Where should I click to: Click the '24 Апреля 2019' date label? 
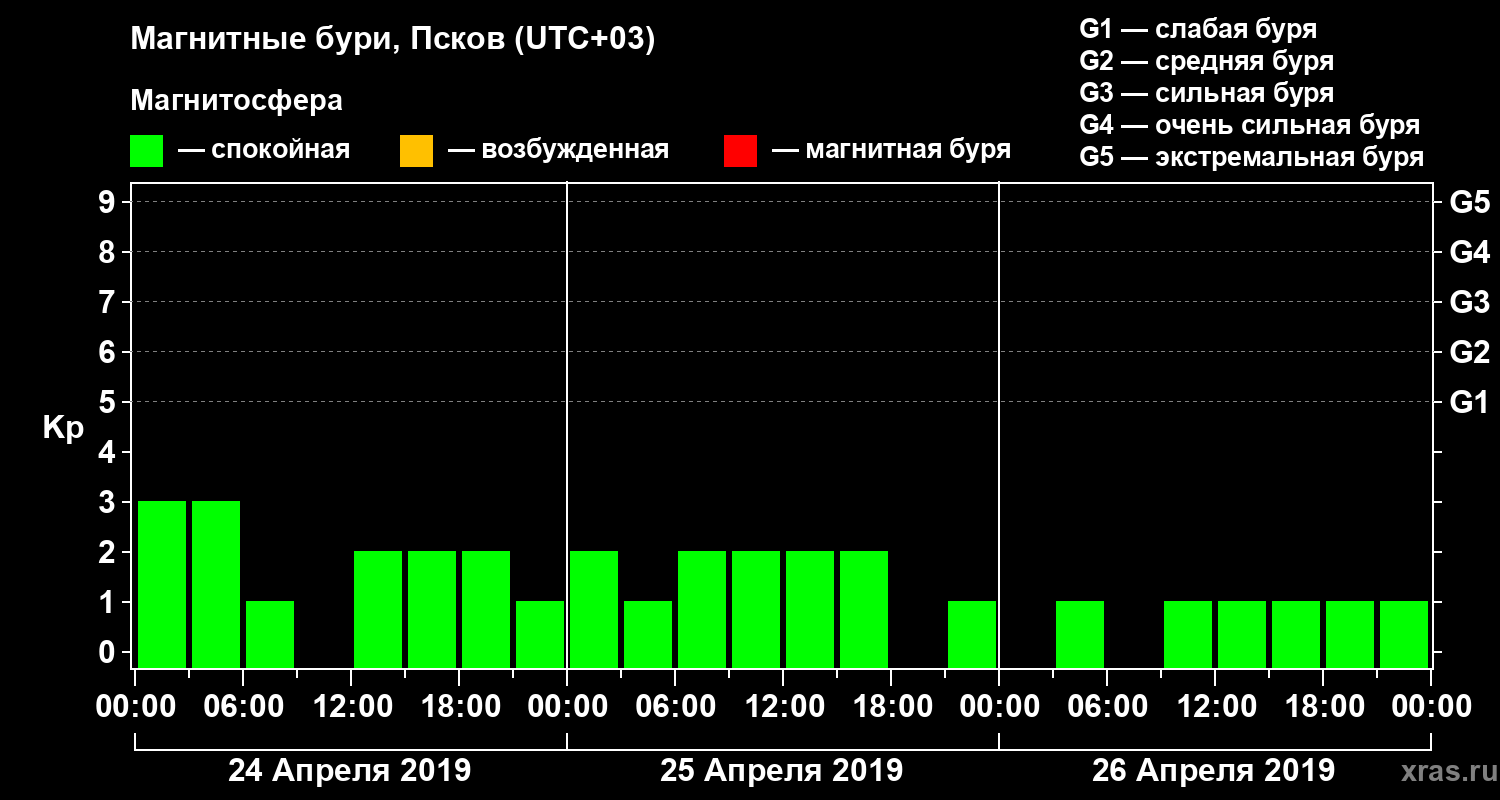point(350,771)
